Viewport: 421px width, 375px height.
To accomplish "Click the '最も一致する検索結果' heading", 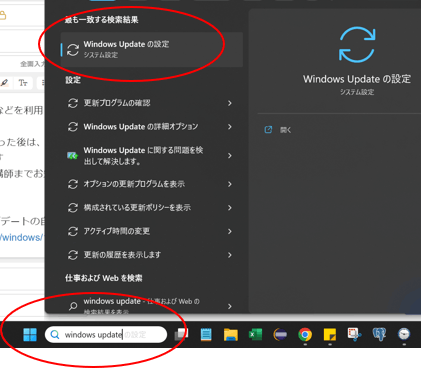I will coord(102,20).
